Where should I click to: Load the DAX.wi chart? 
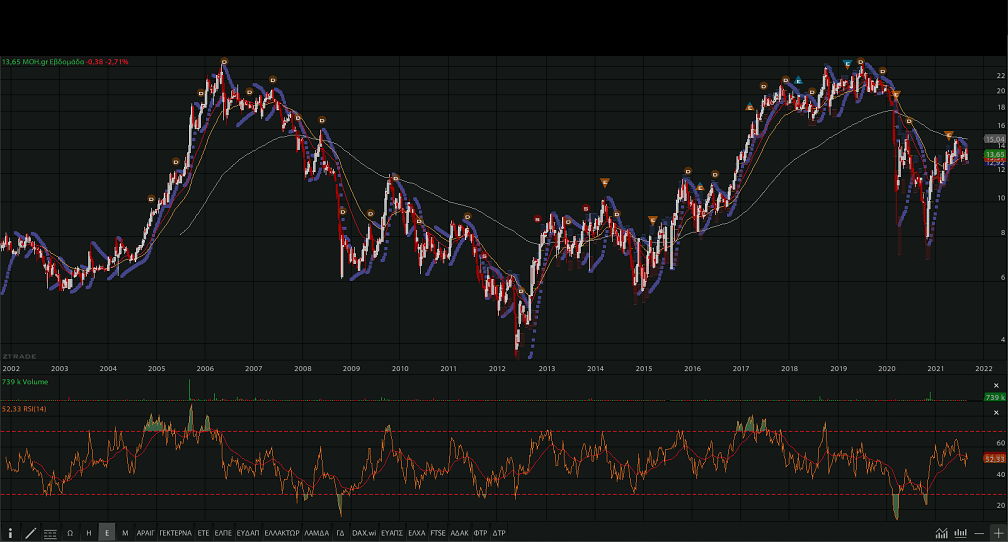(363, 533)
